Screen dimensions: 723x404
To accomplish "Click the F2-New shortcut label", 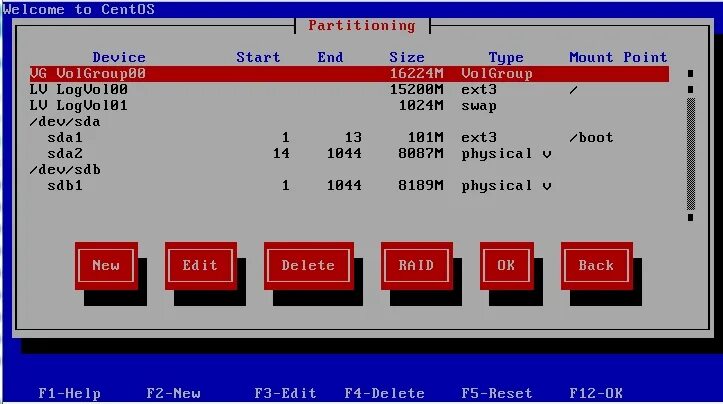I will 173,393.
